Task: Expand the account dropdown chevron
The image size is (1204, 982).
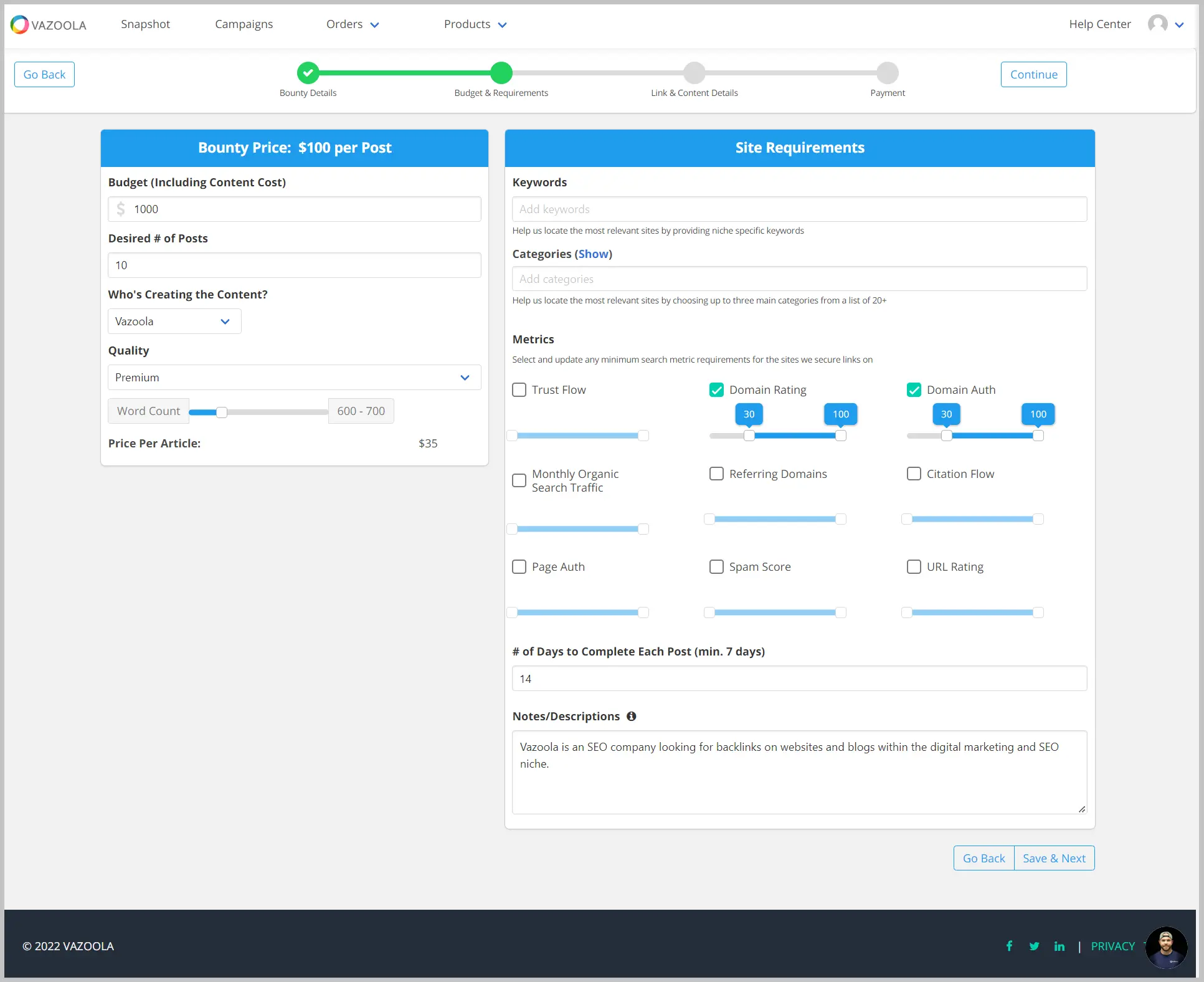Action: click(x=1179, y=25)
